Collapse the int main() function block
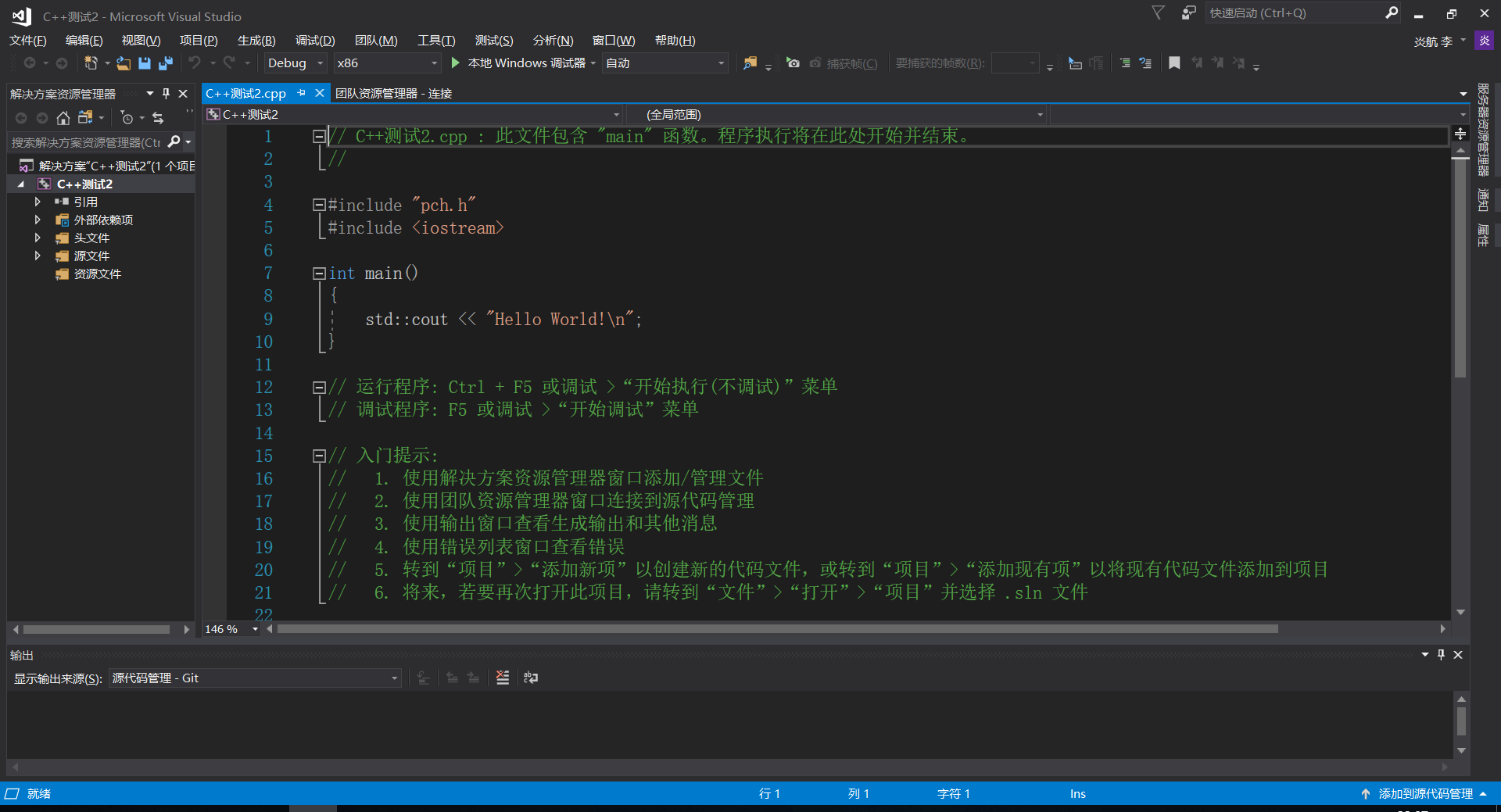 (318, 274)
